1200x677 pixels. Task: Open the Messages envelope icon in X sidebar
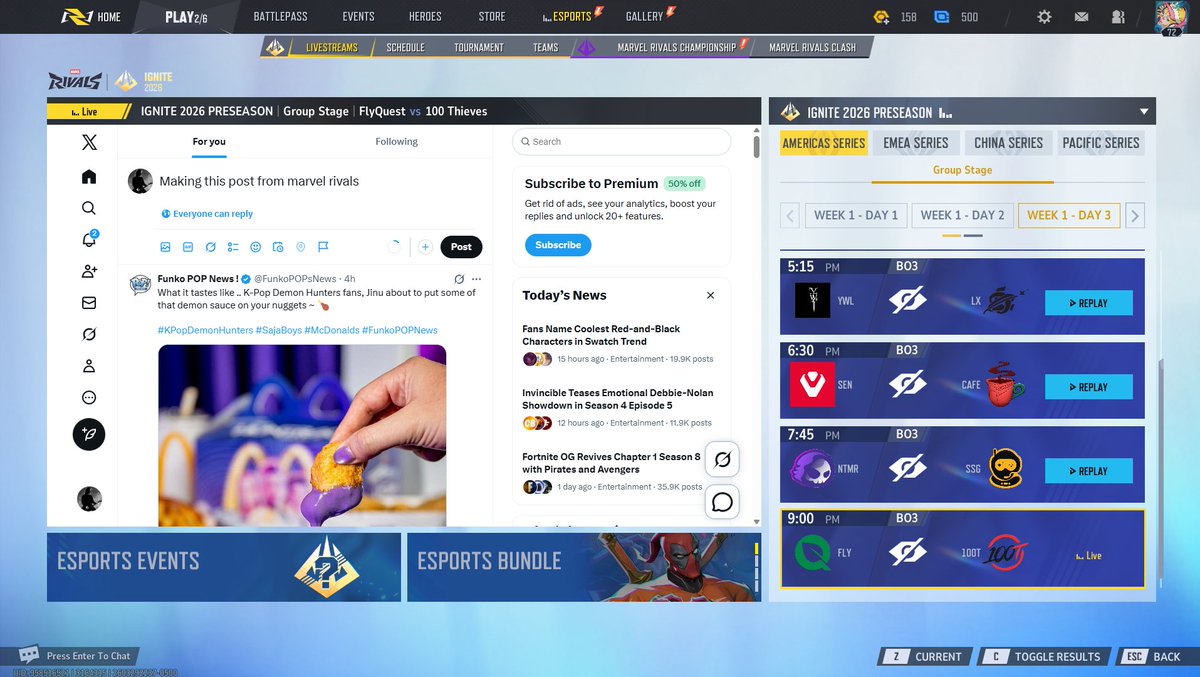89,302
